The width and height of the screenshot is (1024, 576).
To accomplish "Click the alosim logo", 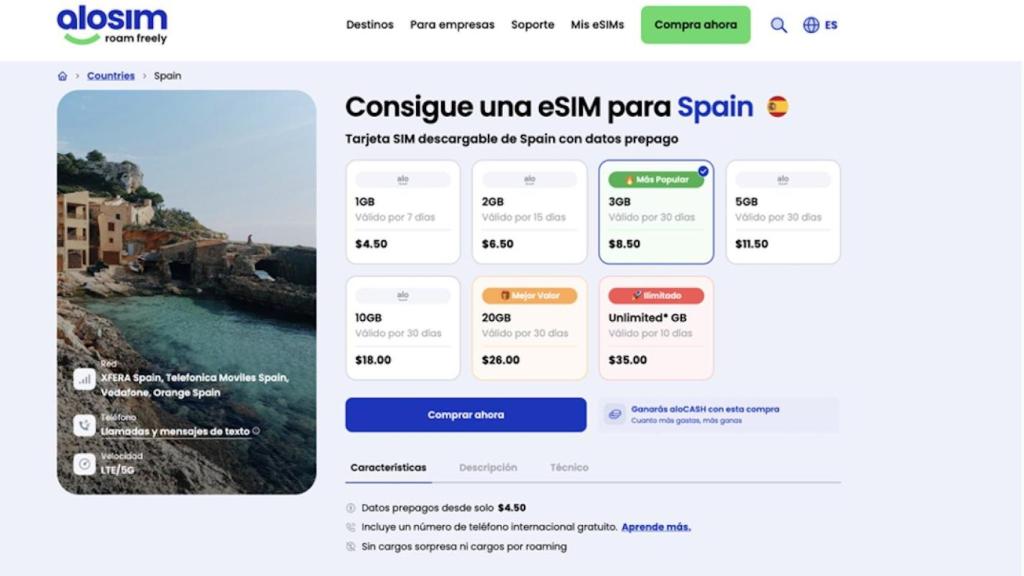I will [112, 25].
